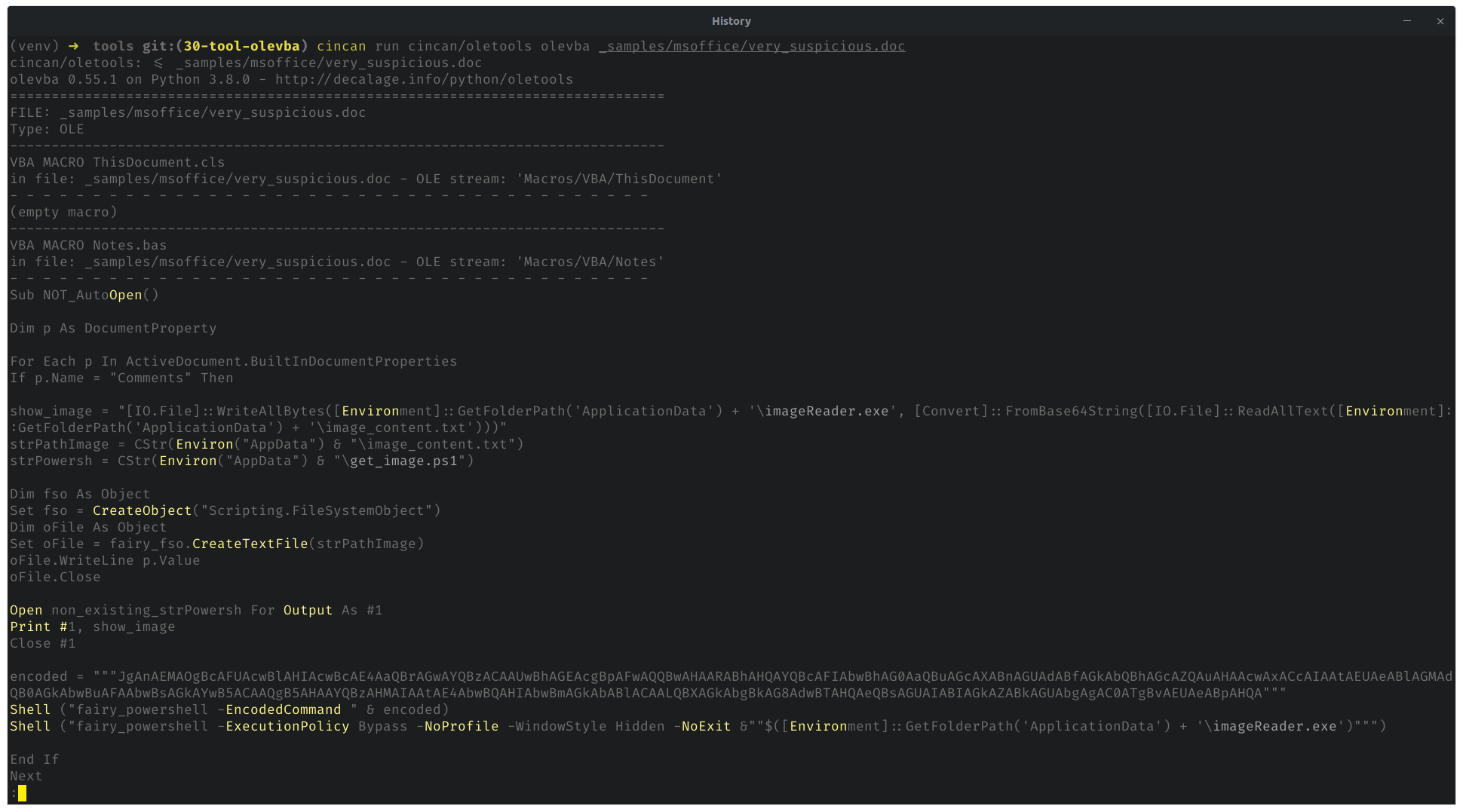Click highlighted ExecutionPolicy keyword

(288, 727)
